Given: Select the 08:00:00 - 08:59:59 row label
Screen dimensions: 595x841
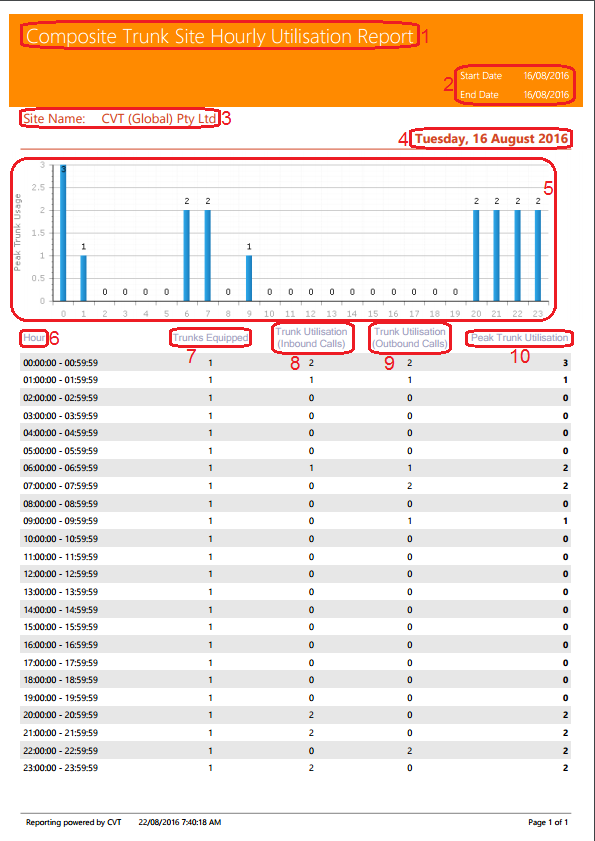Looking at the screenshot, I should click(x=61, y=504).
